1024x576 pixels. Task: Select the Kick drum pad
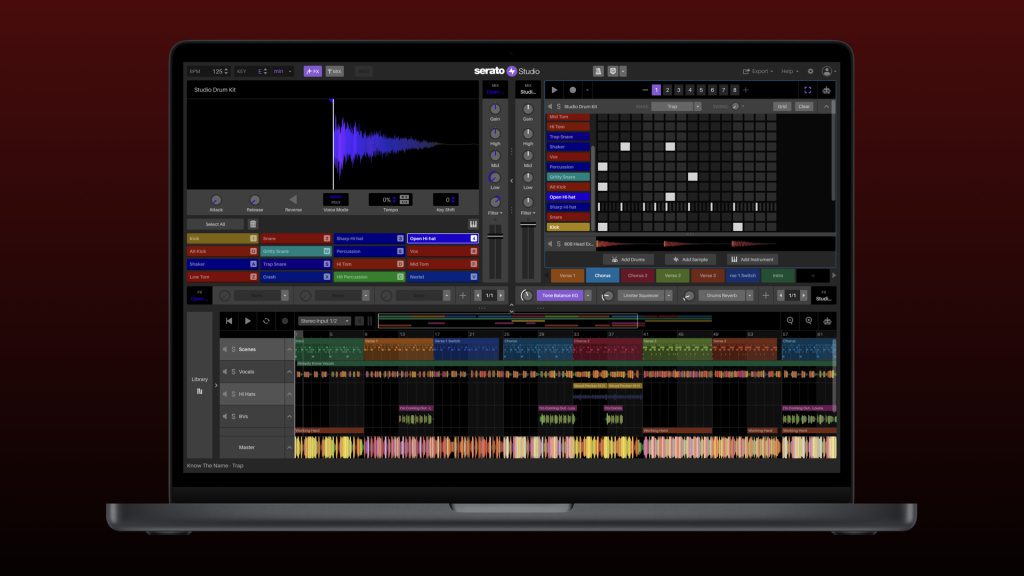click(x=222, y=238)
